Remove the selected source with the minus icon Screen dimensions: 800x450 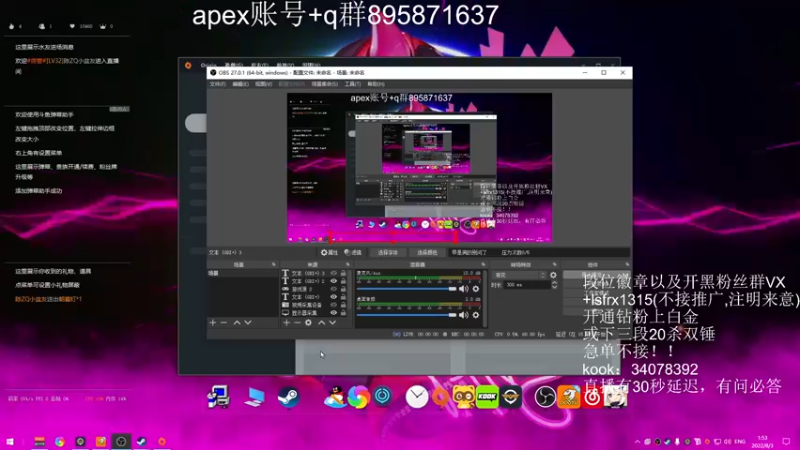tap(297, 322)
